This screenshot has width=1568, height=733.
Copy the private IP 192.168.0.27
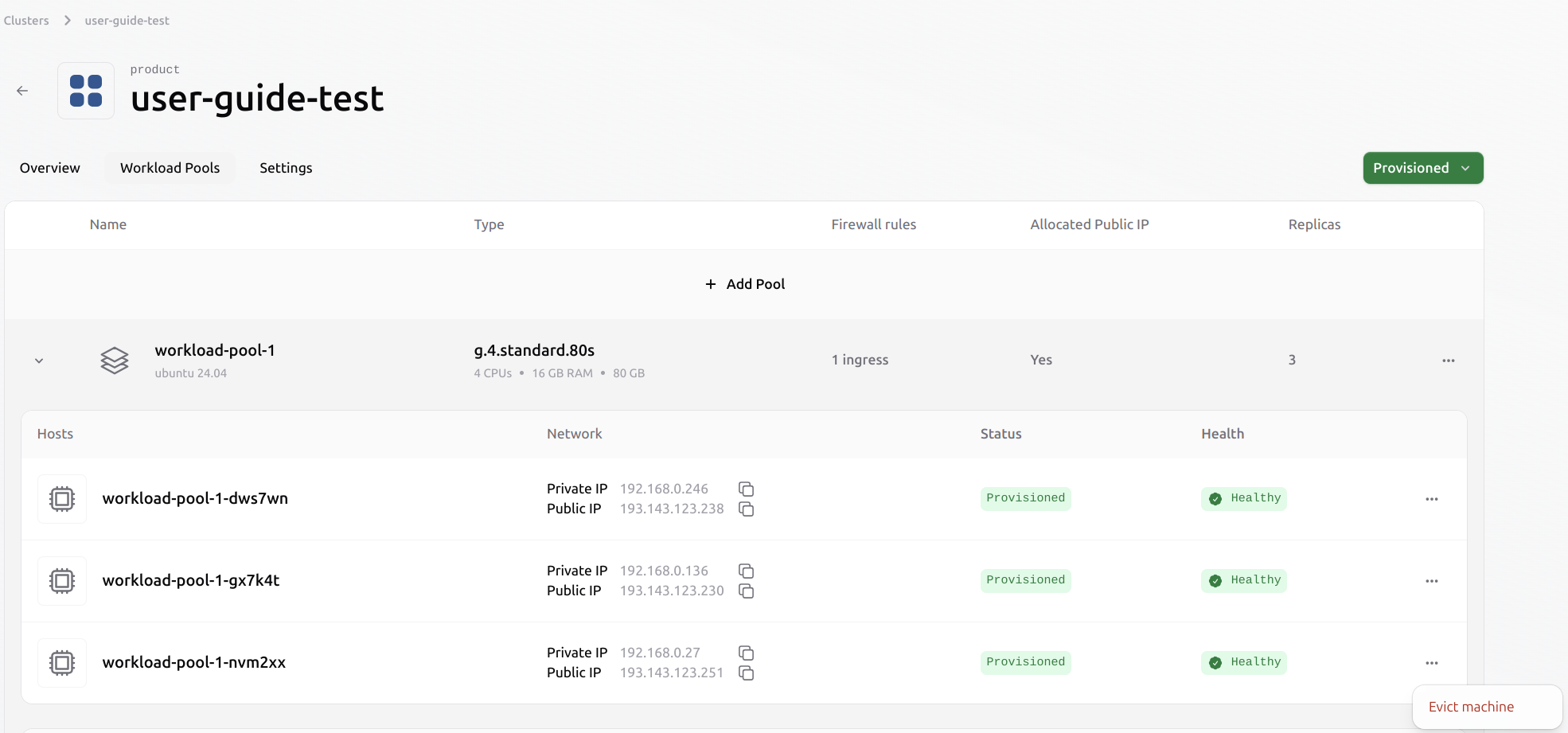[746, 653]
